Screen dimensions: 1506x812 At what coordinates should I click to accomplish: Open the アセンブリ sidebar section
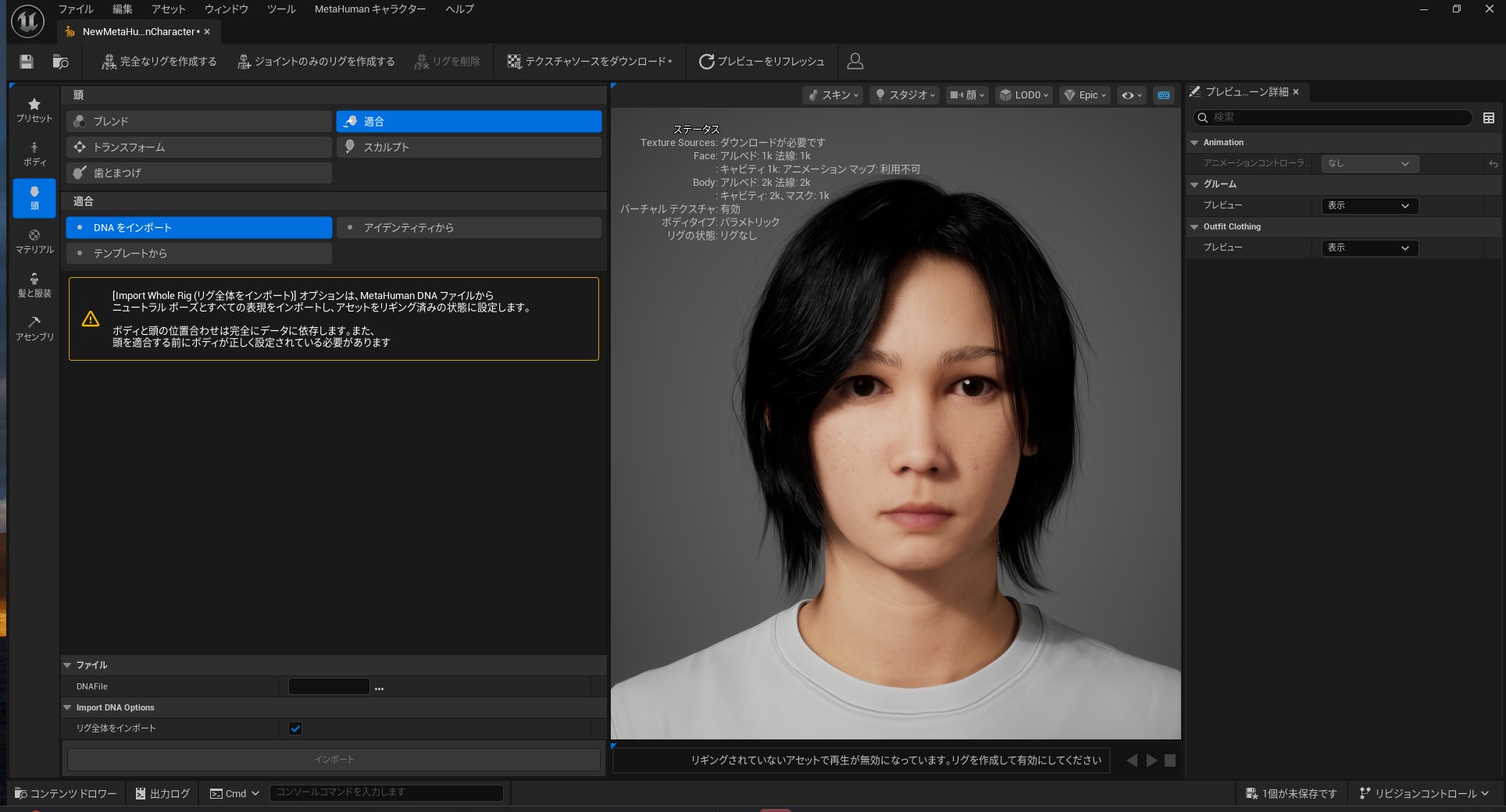click(34, 329)
